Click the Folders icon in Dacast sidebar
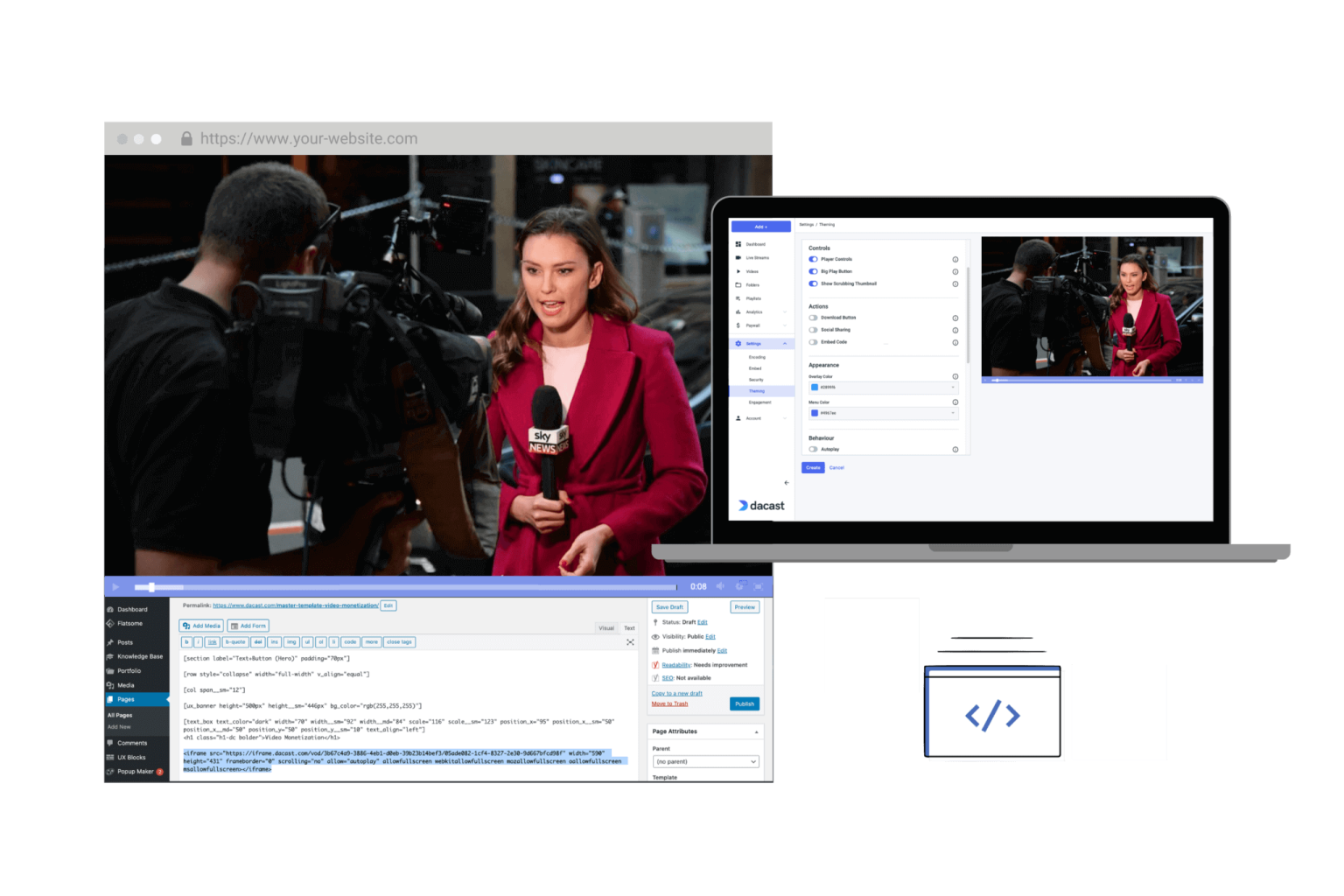The image size is (1344, 896). [x=738, y=285]
